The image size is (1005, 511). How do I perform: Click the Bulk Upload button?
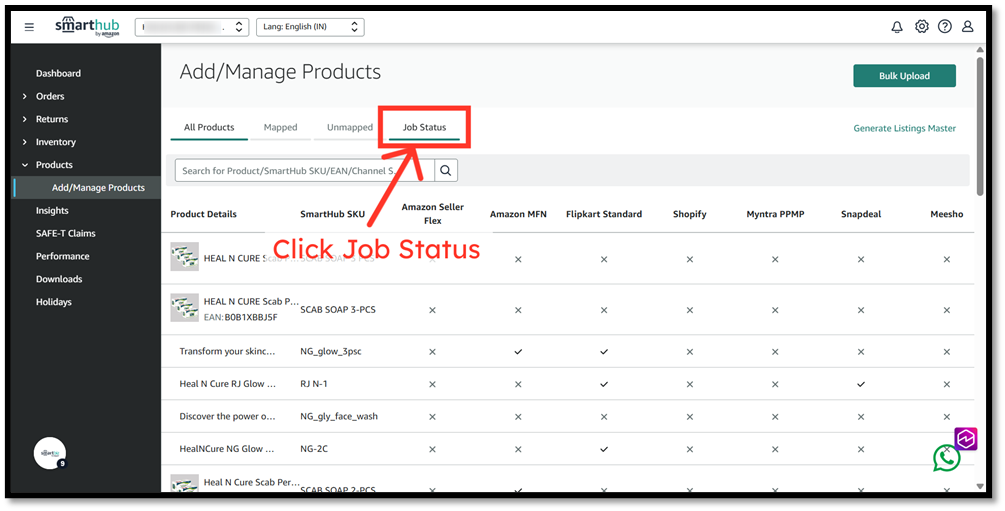coord(904,76)
